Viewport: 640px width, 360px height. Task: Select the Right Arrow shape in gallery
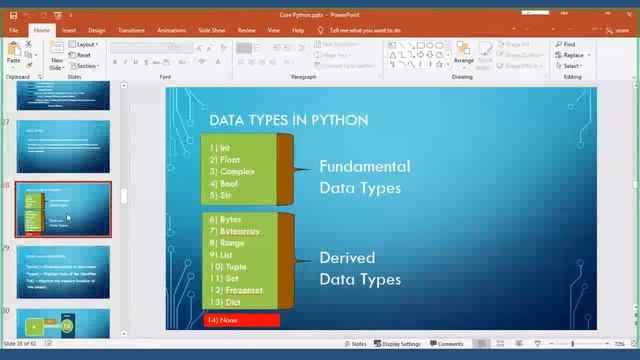click(x=420, y=55)
